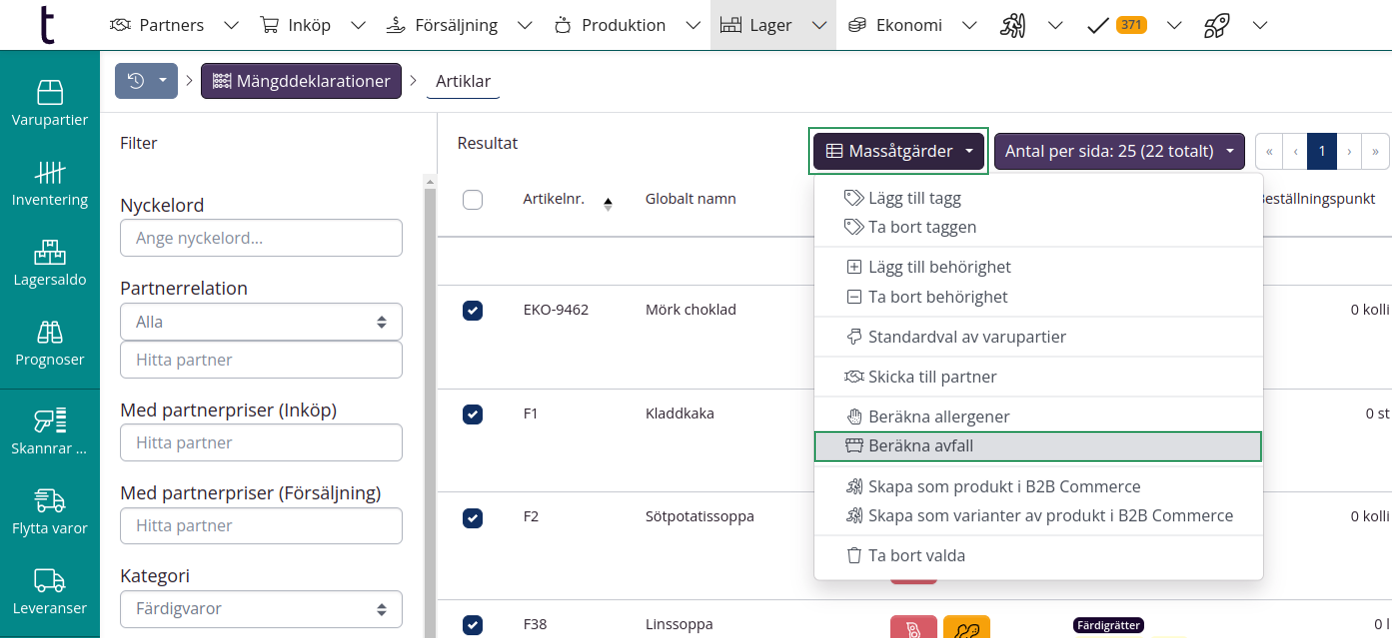The height and width of the screenshot is (638, 1392).
Task: Uncheck the Sötpotatissoppa row checkbox
Action: pos(473,517)
